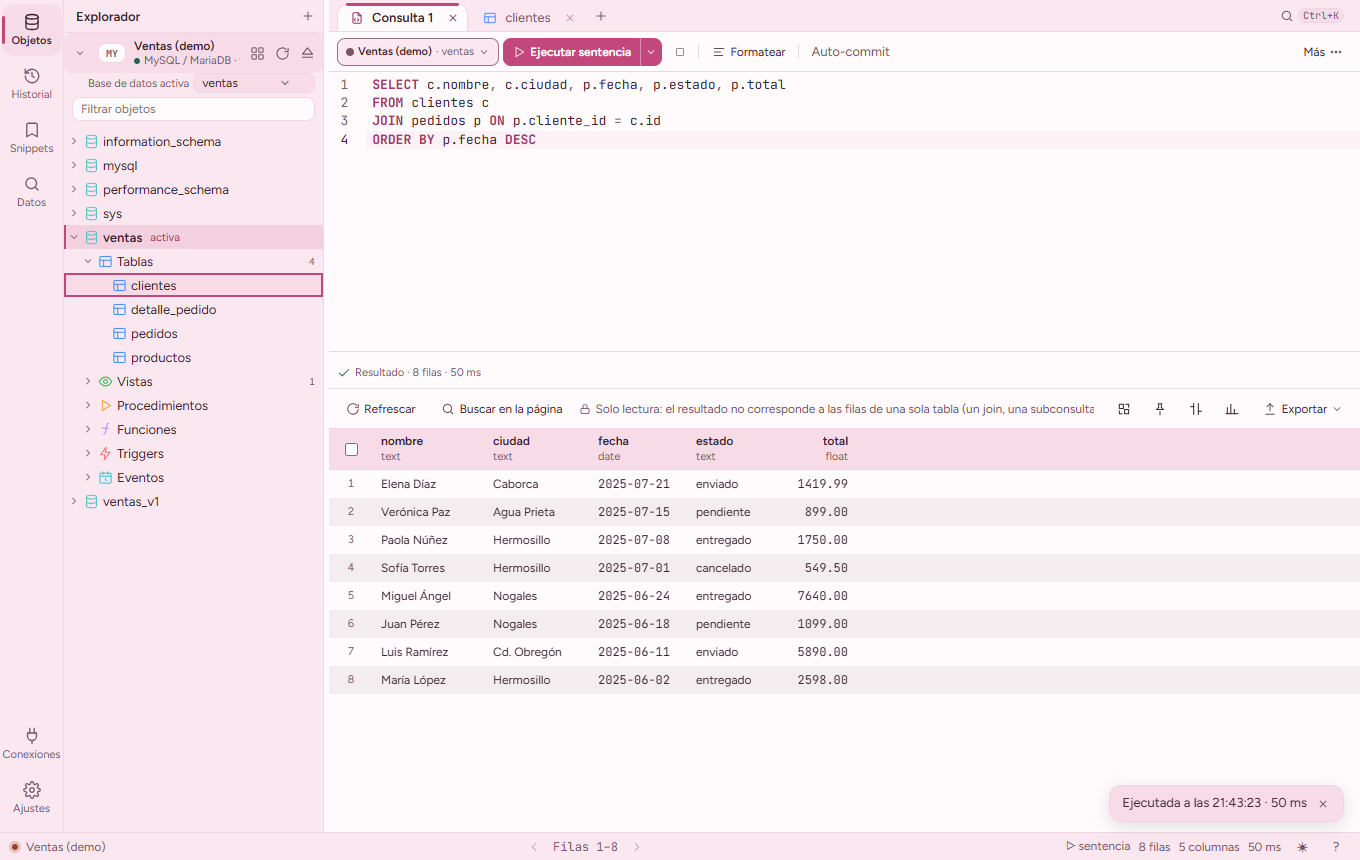Click the stop square icon in the query toolbar

[x=680, y=52]
